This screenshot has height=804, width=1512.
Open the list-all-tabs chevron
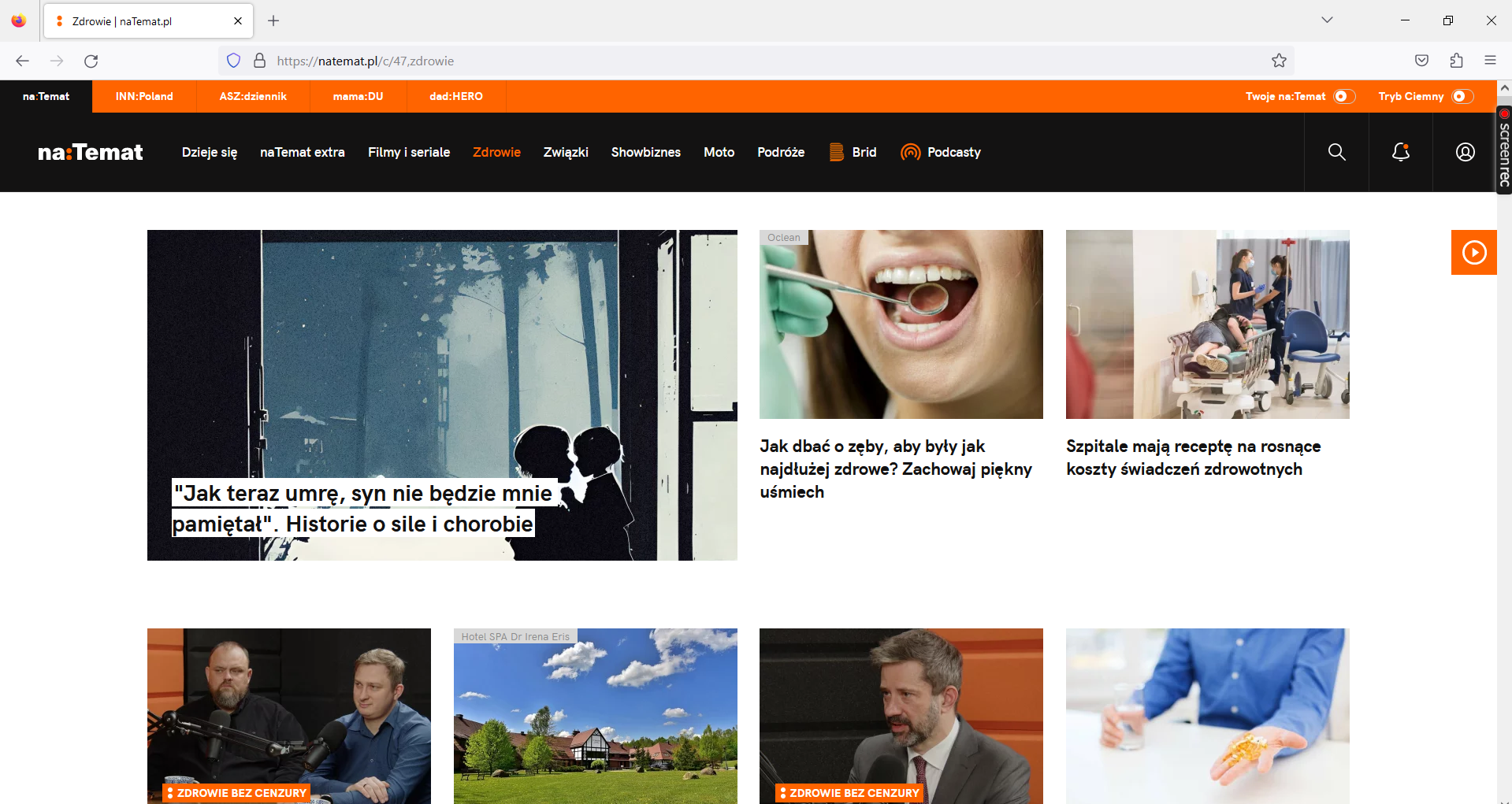[1327, 20]
